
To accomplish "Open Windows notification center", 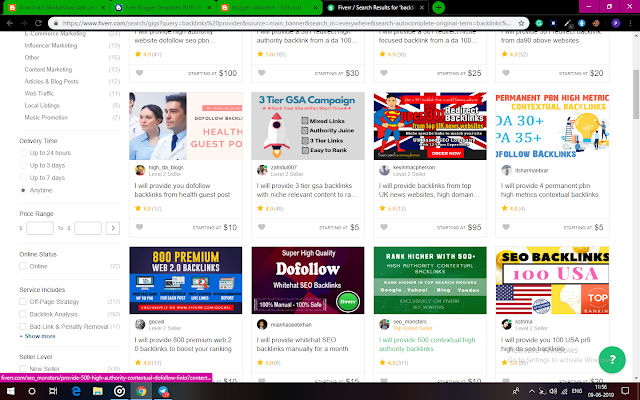I will [625, 391].
